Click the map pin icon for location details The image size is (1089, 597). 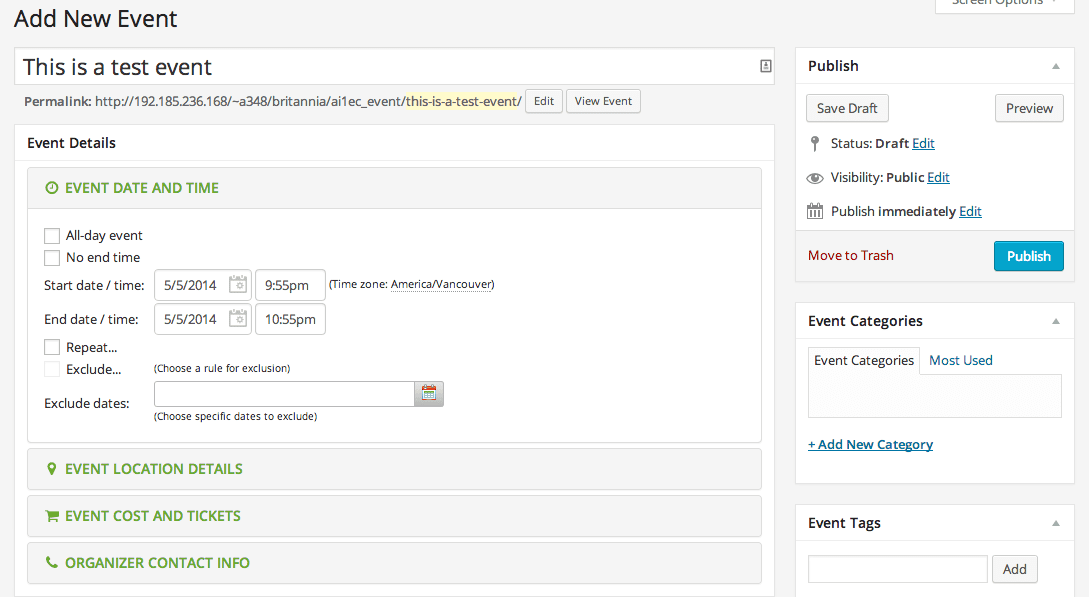pos(51,469)
